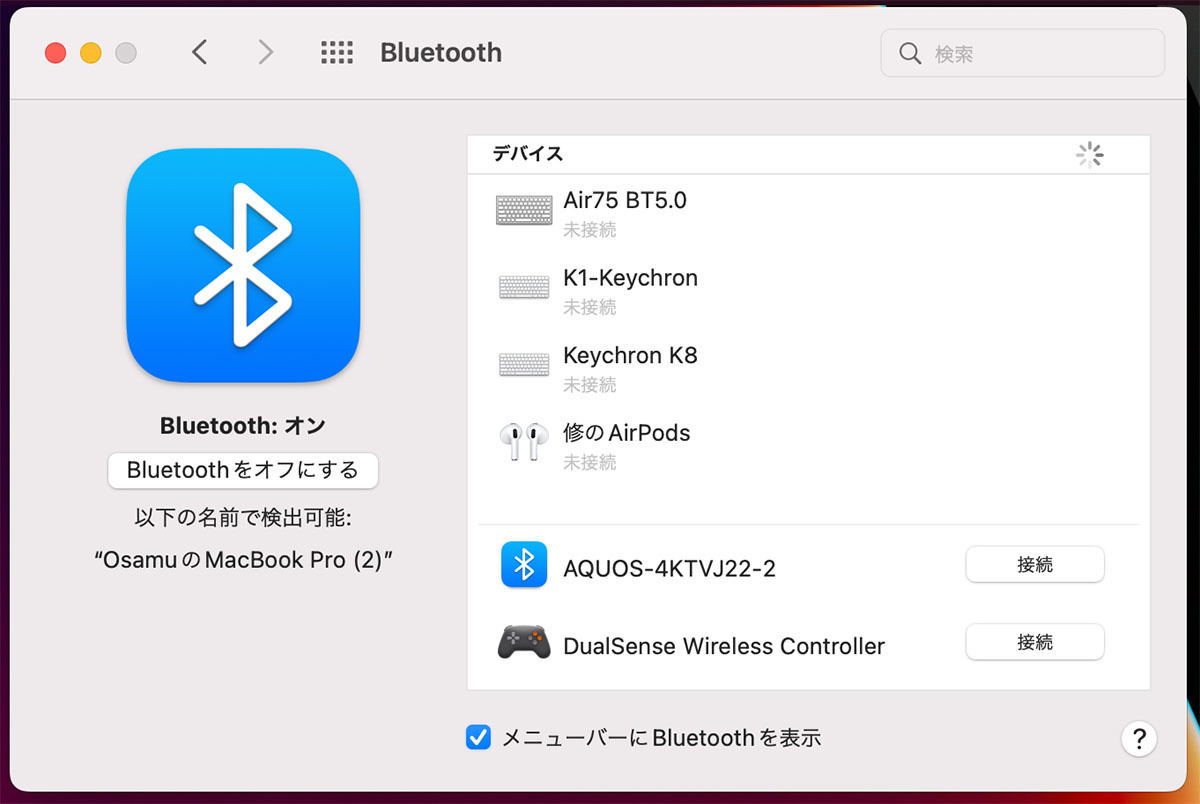This screenshot has height=804, width=1200.
Task: Select the AirPods icon
Action: (x=524, y=441)
